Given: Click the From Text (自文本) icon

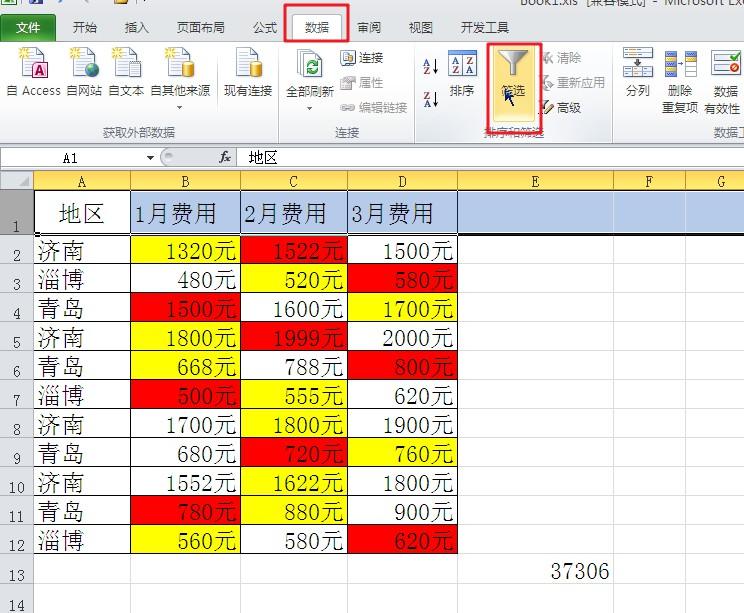Looking at the screenshot, I should pos(126,71).
